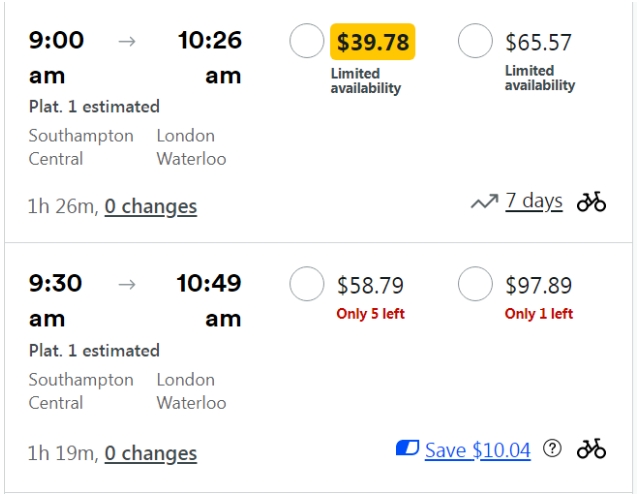The image size is (639, 498).
Task: Expand "0 changes" details for 1h 26m journey
Action: point(151,207)
